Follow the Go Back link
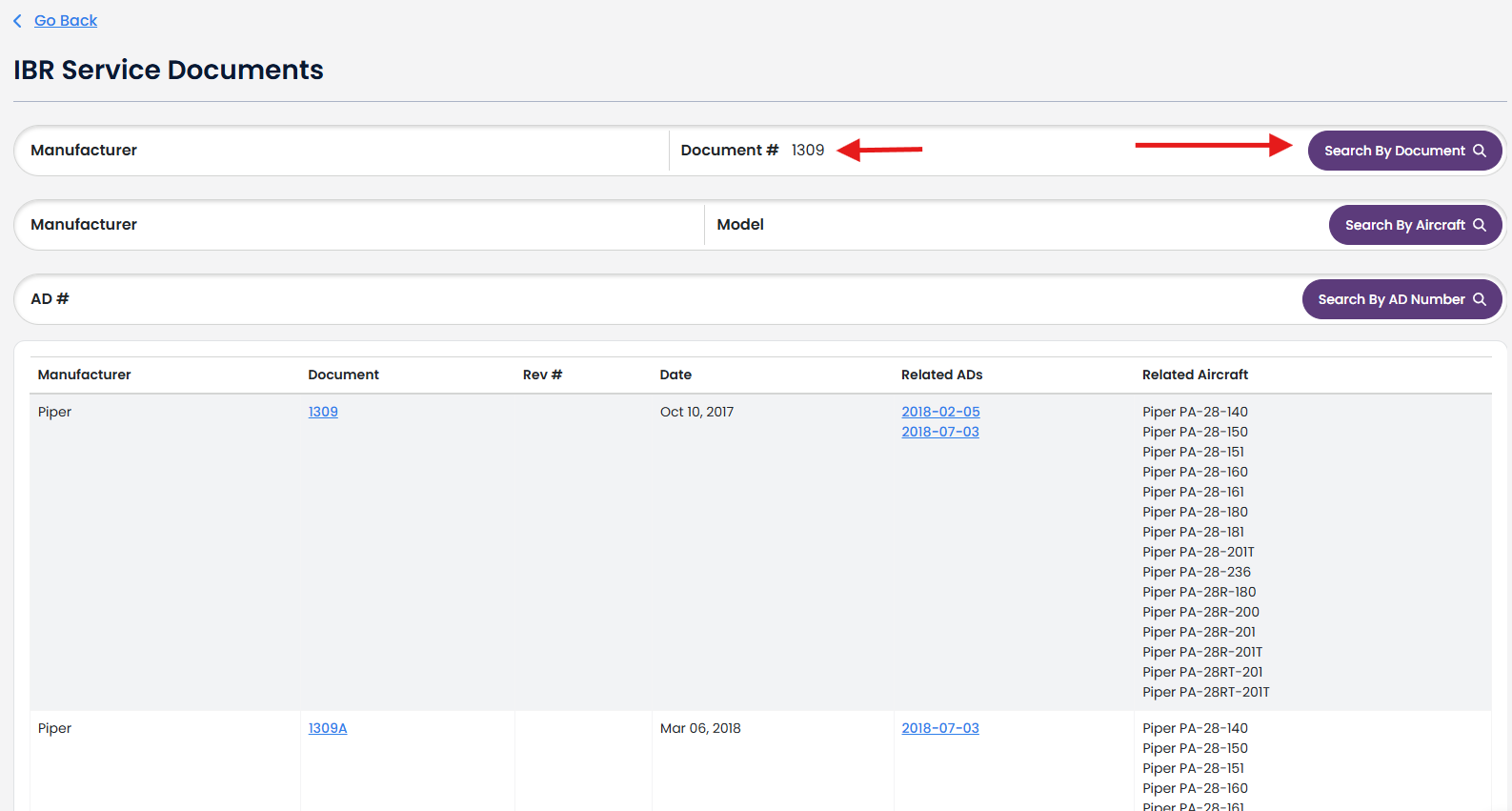 pyautogui.click(x=66, y=21)
